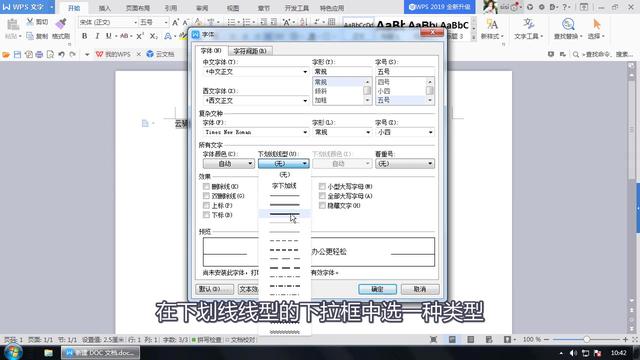The image size is (640, 360).
Task: Open the 着重号 emphasis mark dropdown
Action: (405, 164)
